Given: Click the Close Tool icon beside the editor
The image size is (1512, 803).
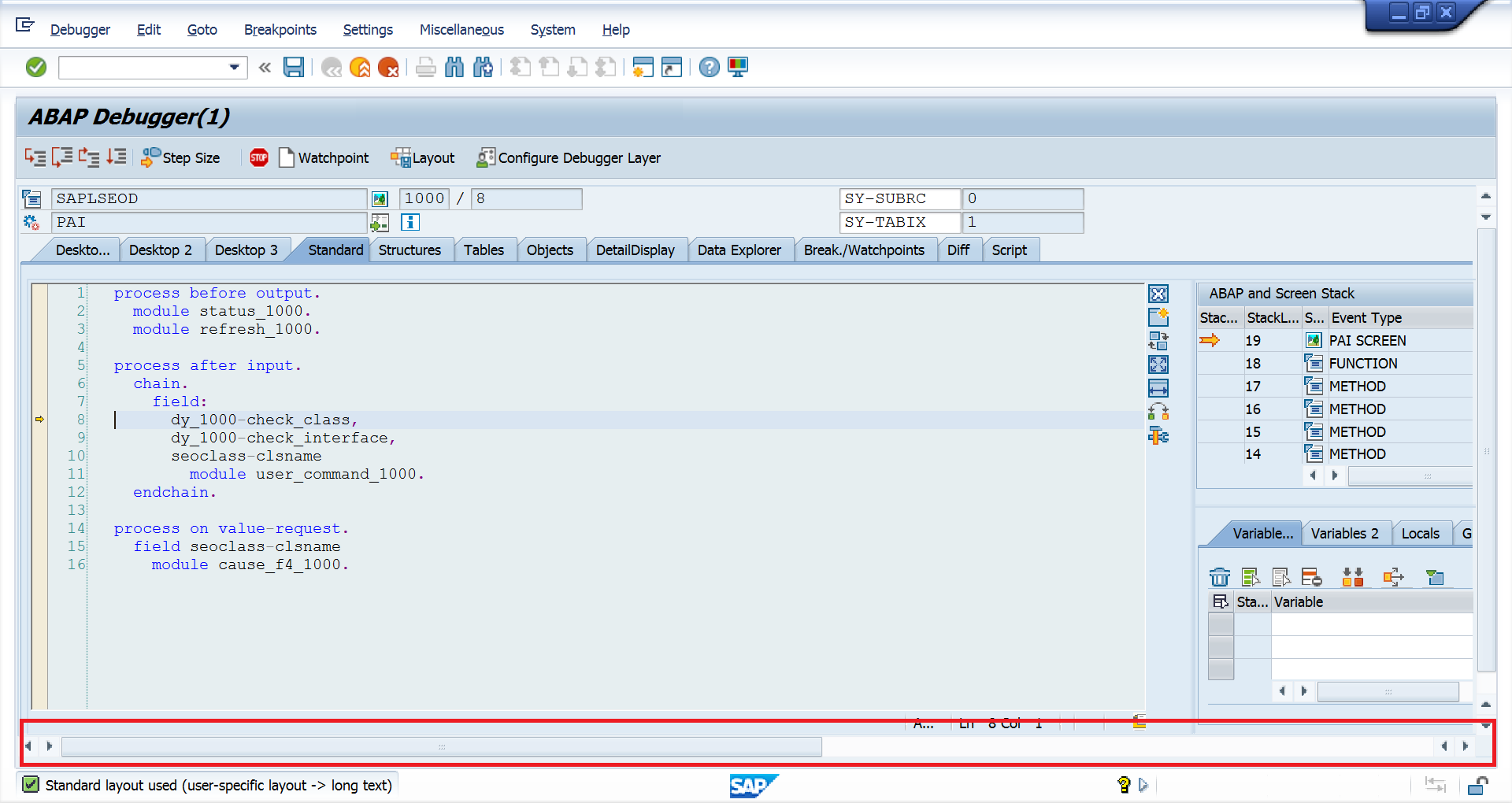Looking at the screenshot, I should [1158, 294].
